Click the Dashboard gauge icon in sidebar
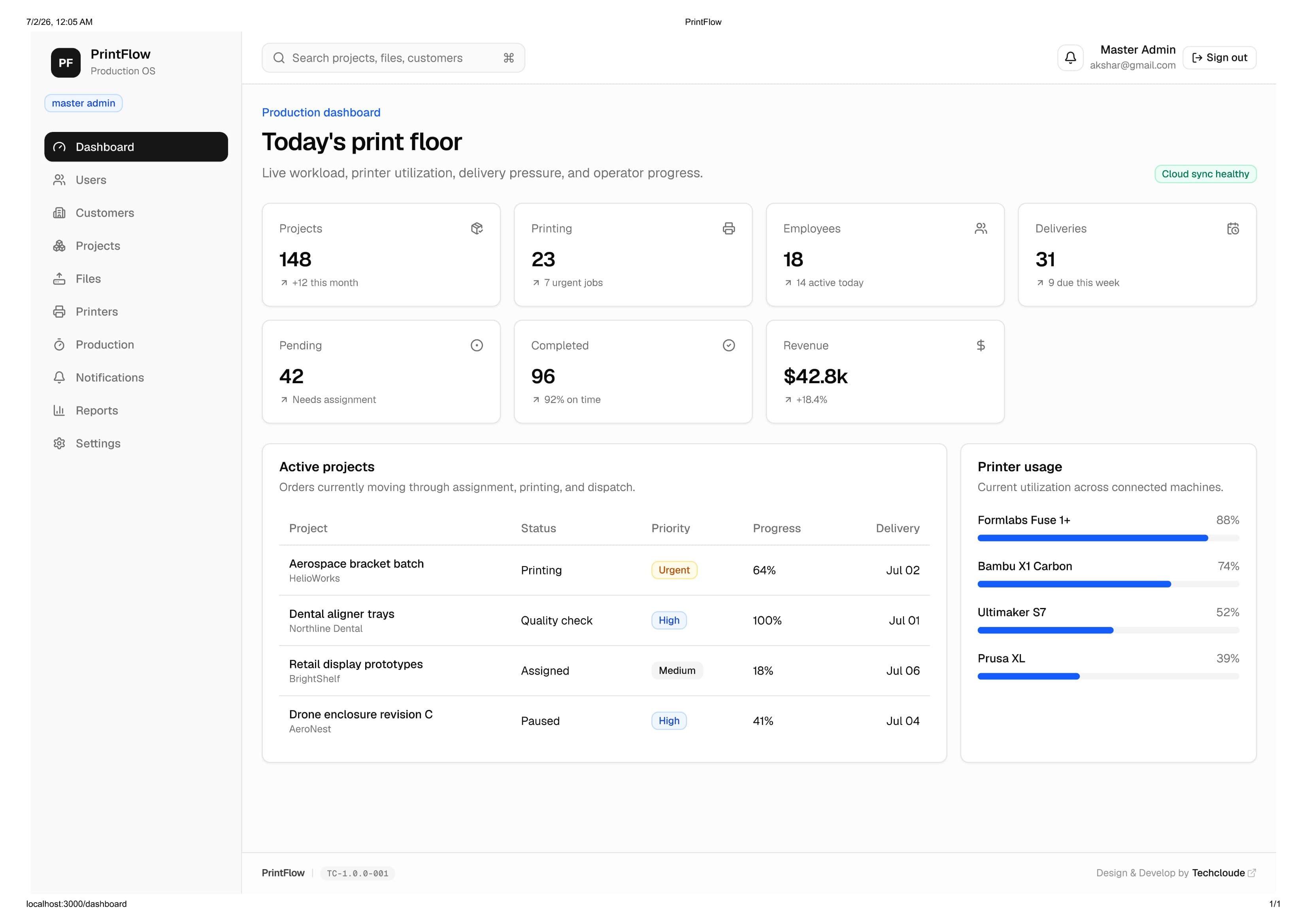The width and height of the screenshot is (1307, 924). [59, 147]
